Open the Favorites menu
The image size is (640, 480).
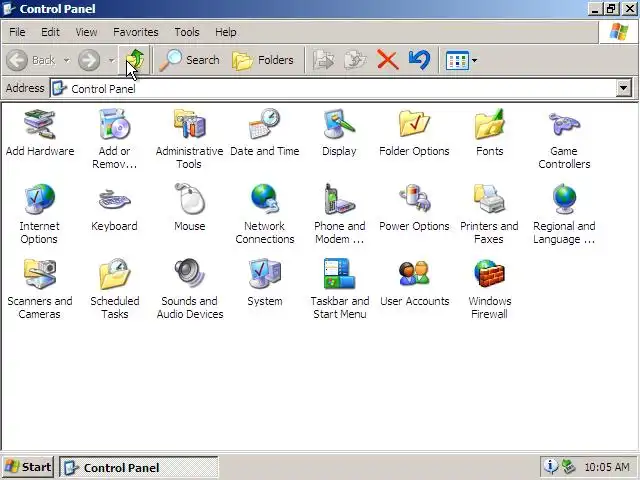pos(136,32)
